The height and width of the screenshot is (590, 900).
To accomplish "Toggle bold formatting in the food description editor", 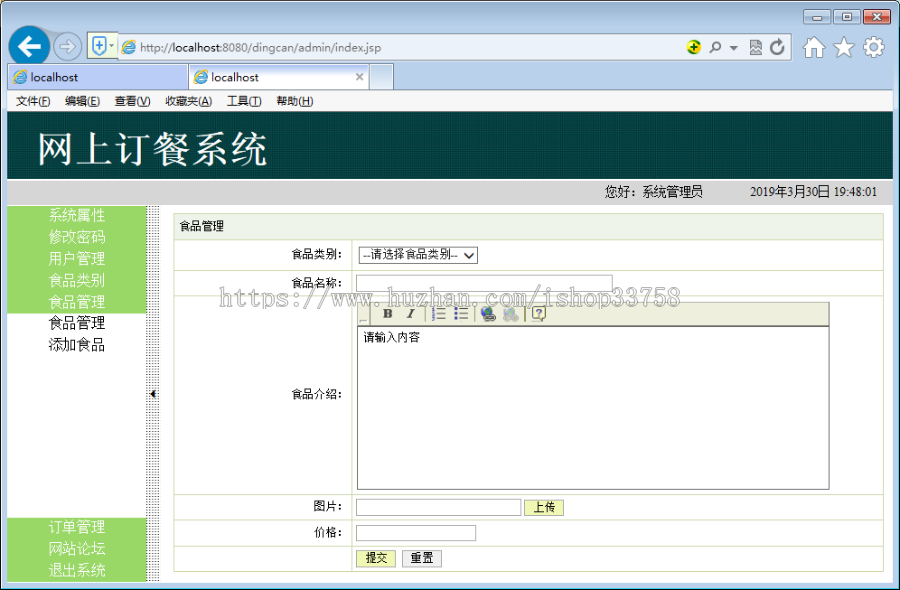I will click(388, 314).
